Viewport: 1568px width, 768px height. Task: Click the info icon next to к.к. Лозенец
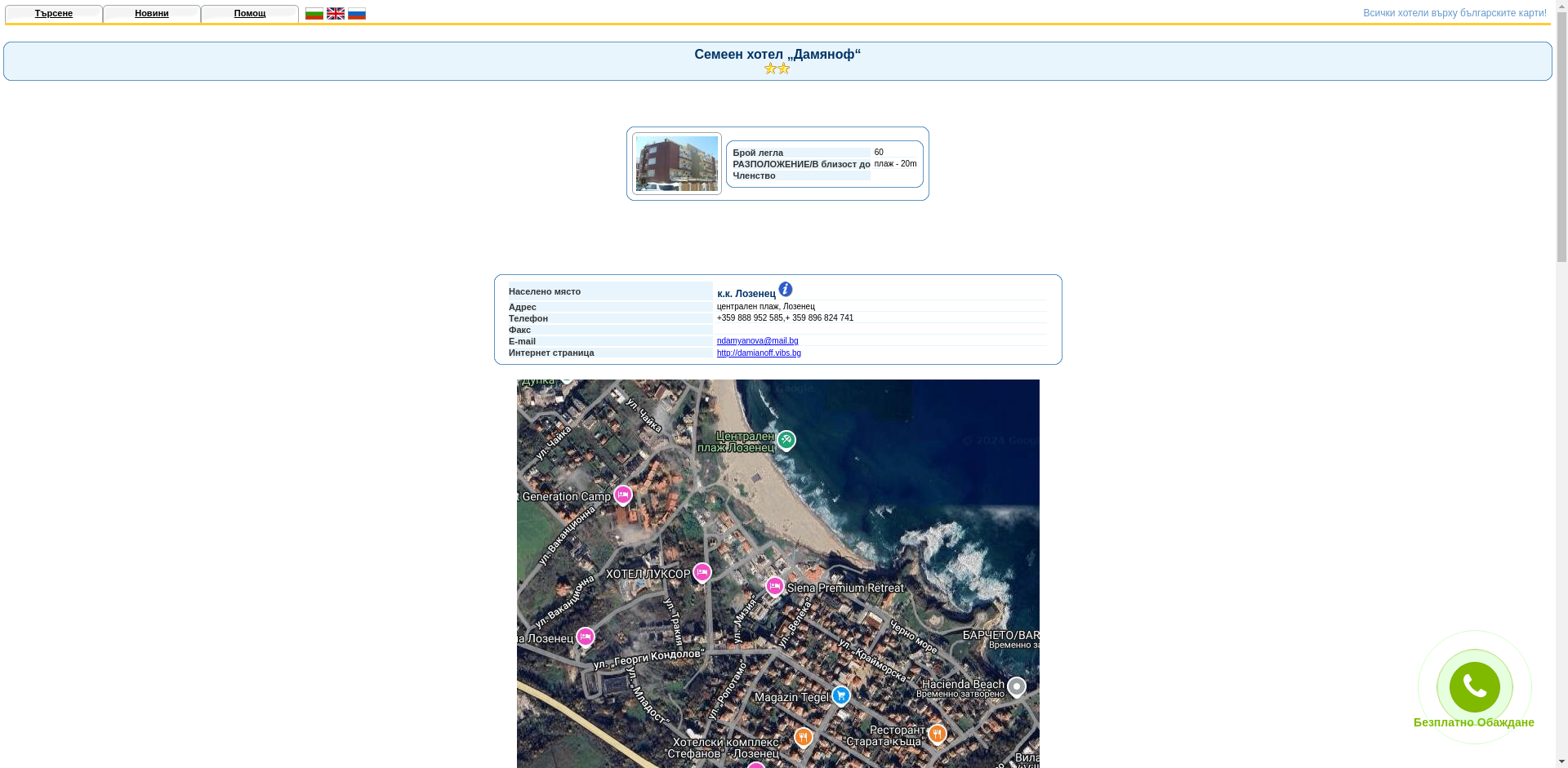coord(785,290)
